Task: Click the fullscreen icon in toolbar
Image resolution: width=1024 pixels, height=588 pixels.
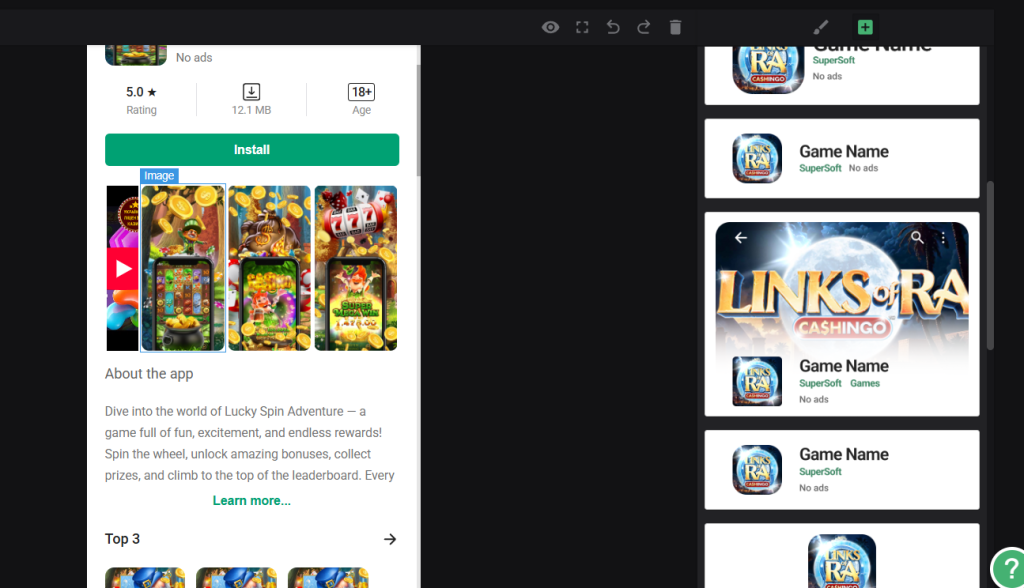Action: pyautogui.click(x=582, y=27)
